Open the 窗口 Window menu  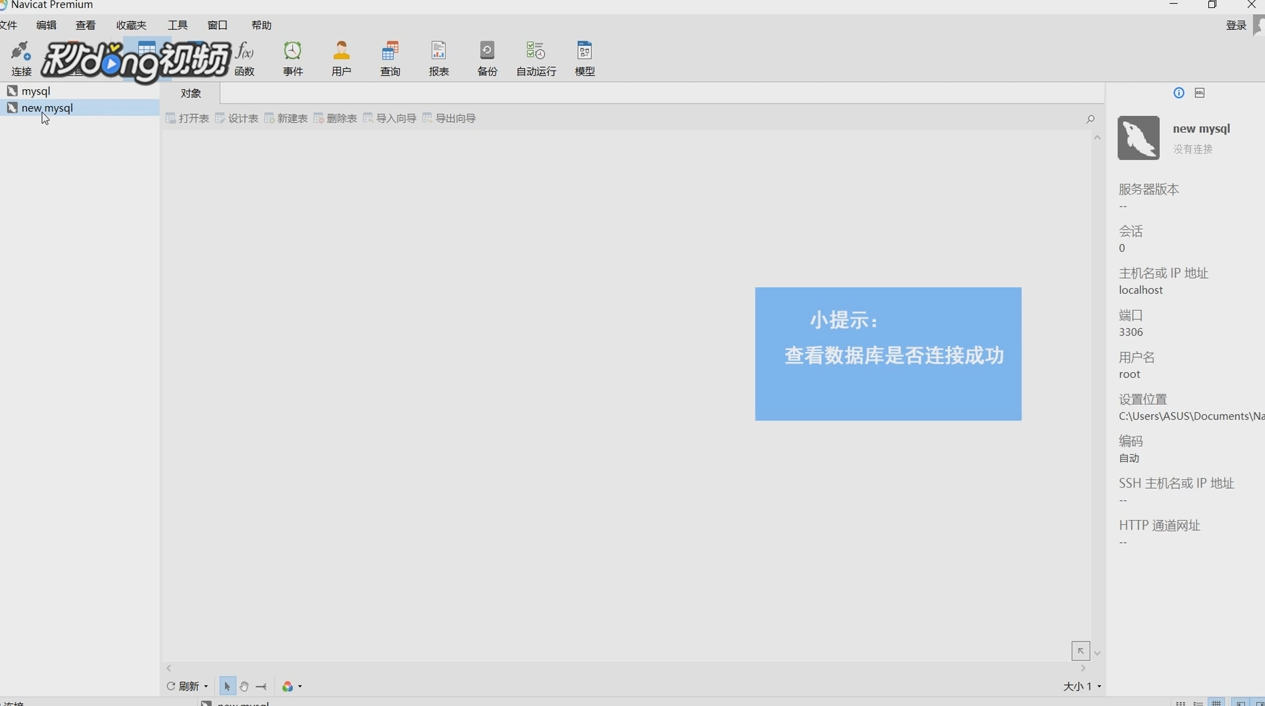[x=217, y=25]
